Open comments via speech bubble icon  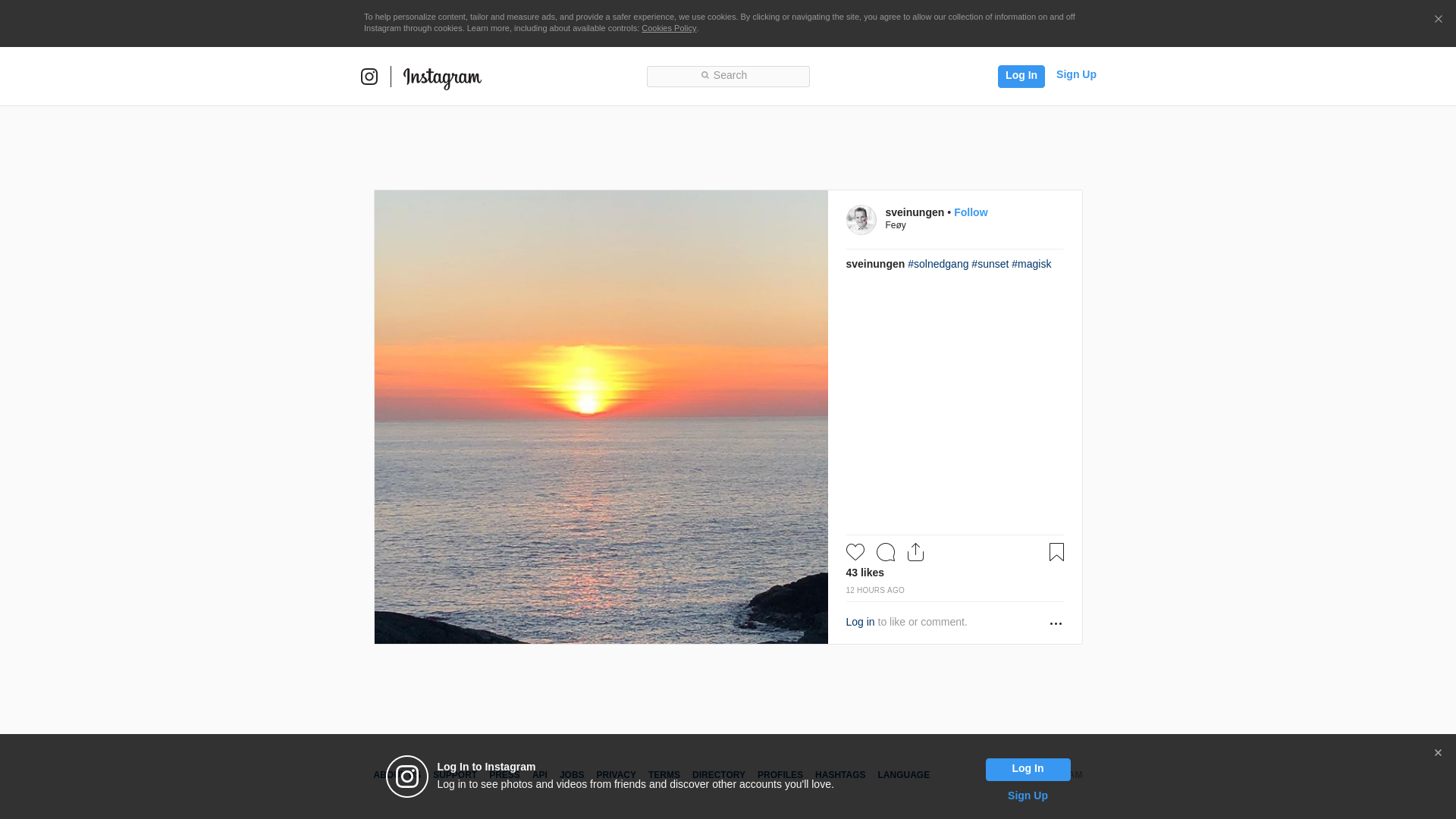(x=885, y=552)
